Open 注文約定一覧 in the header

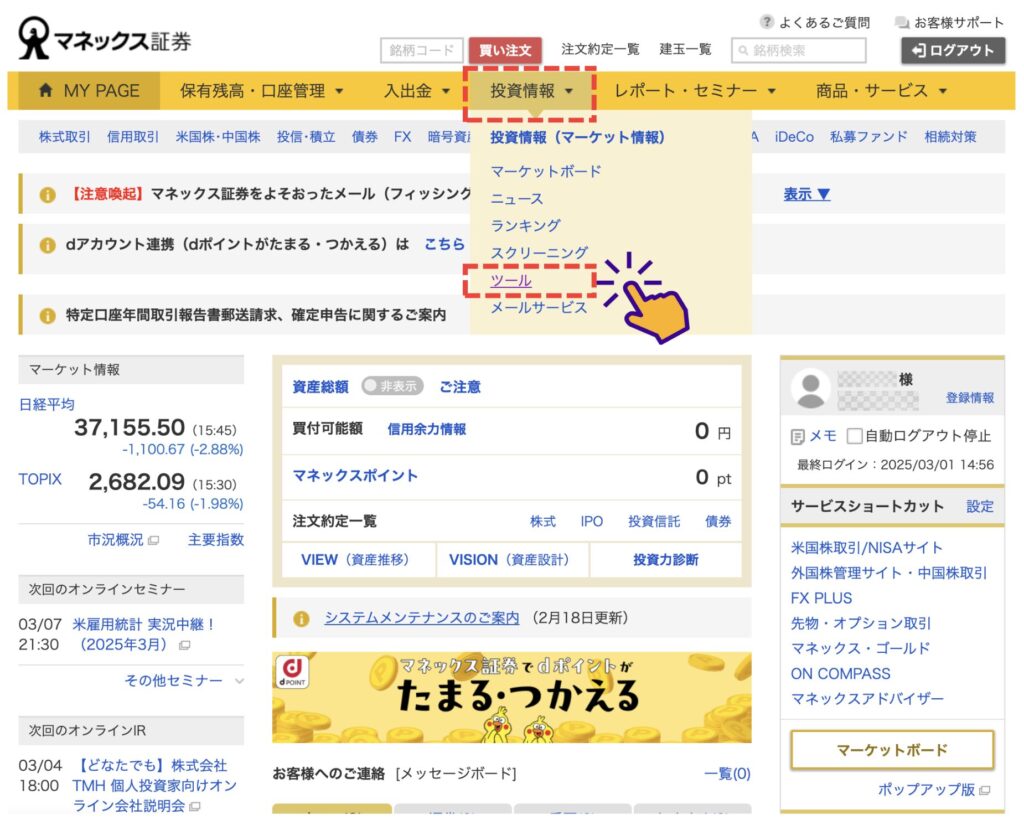click(600, 49)
